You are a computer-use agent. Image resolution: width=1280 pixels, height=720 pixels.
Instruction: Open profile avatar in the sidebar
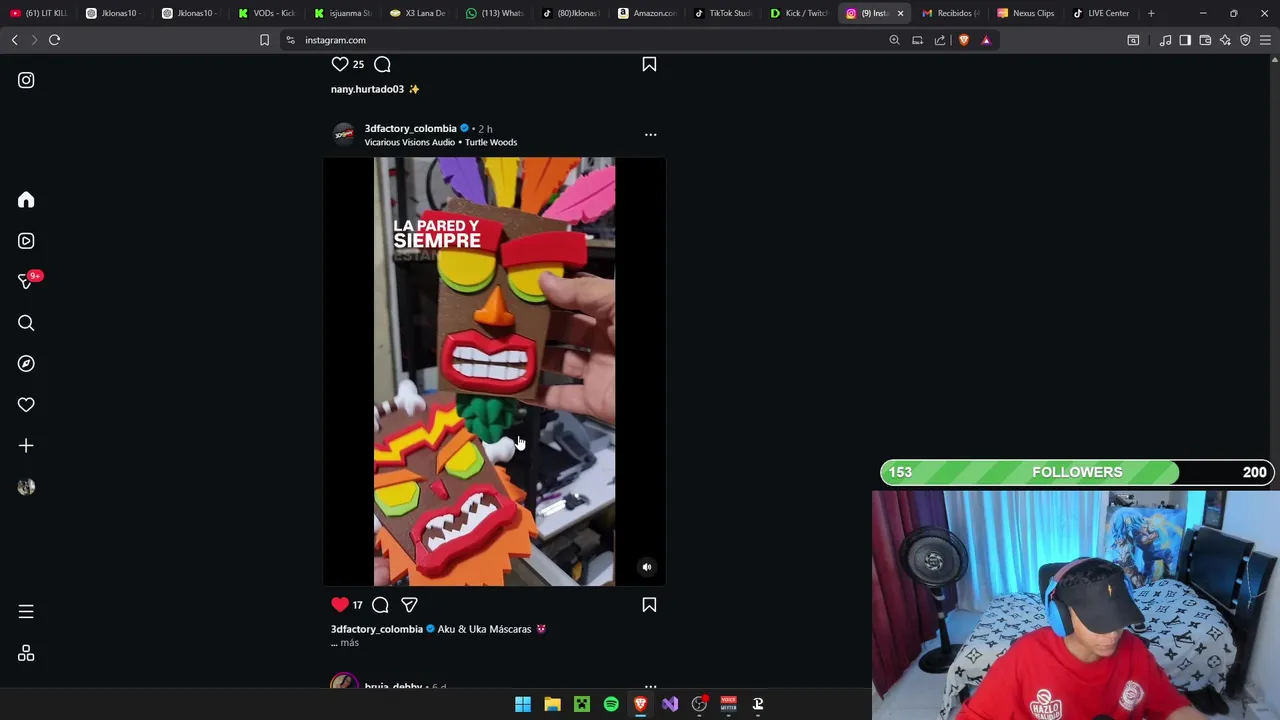26,487
